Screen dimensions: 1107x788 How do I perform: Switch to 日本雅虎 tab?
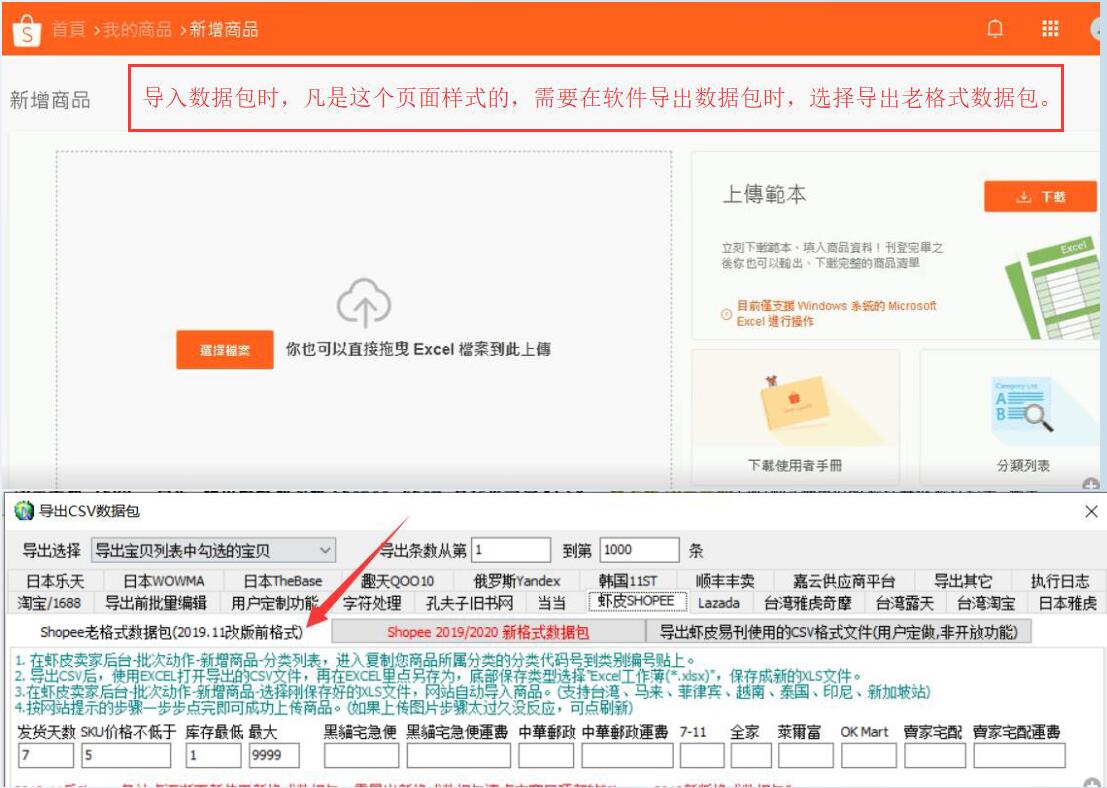pyautogui.click(x=1067, y=603)
